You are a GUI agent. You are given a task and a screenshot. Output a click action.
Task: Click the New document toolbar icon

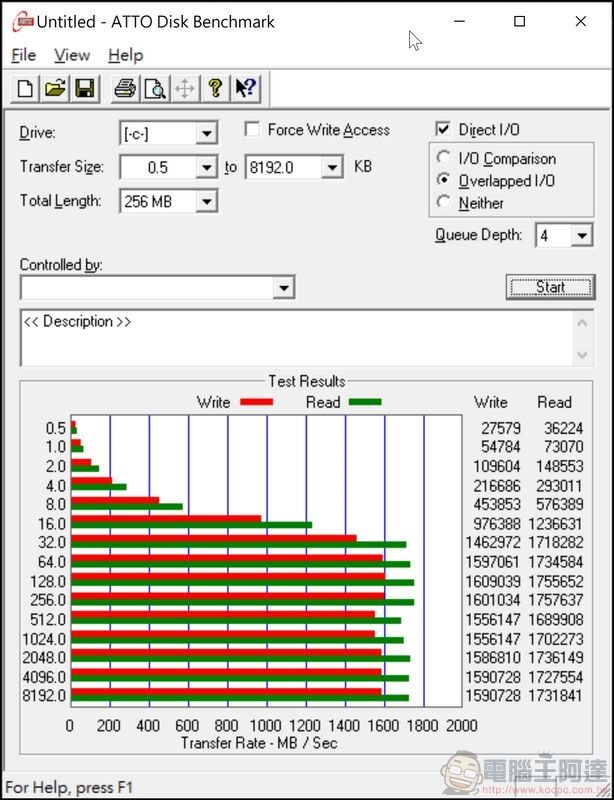coord(25,89)
